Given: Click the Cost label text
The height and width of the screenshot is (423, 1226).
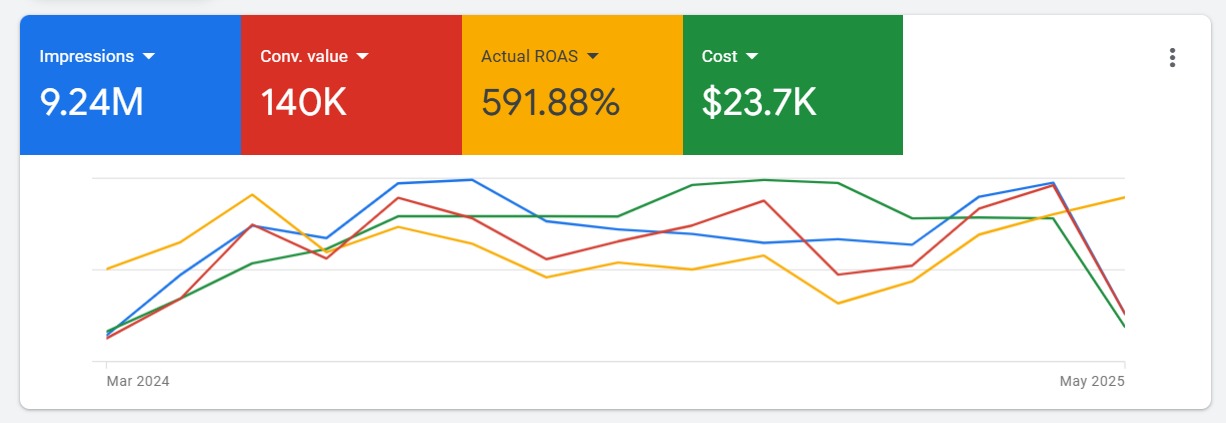Looking at the screenshot, I should [719, 57].
